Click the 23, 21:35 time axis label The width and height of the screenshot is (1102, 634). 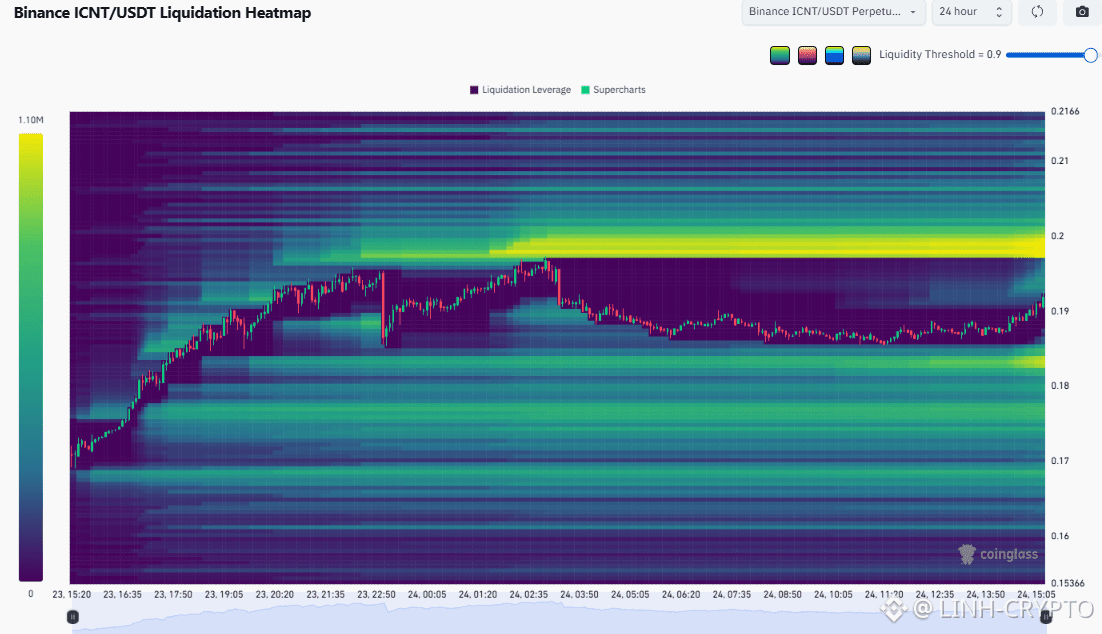[x=325, y=595]
